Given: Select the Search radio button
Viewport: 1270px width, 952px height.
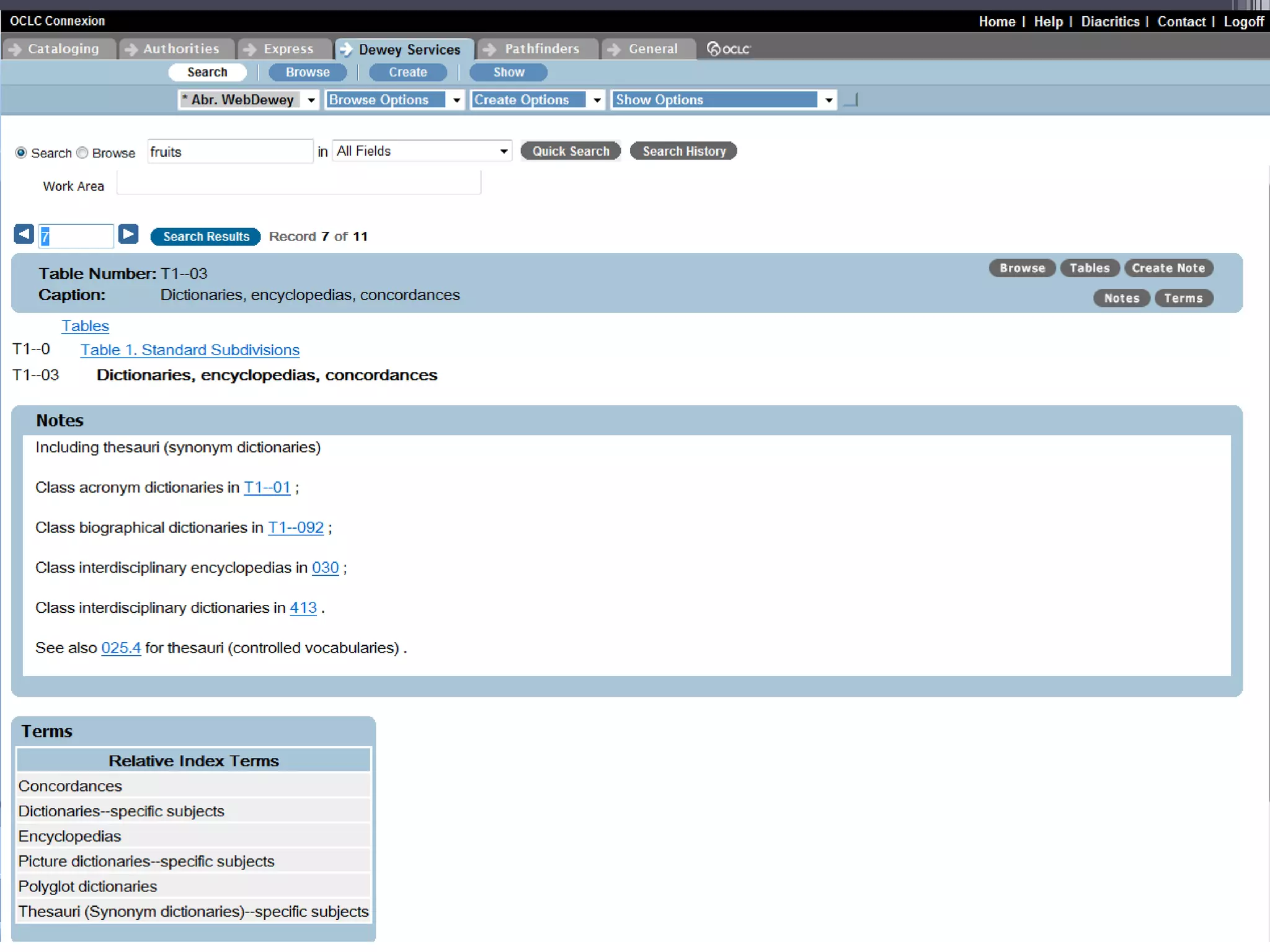Looking at the screenshot, I should point(21,152).
